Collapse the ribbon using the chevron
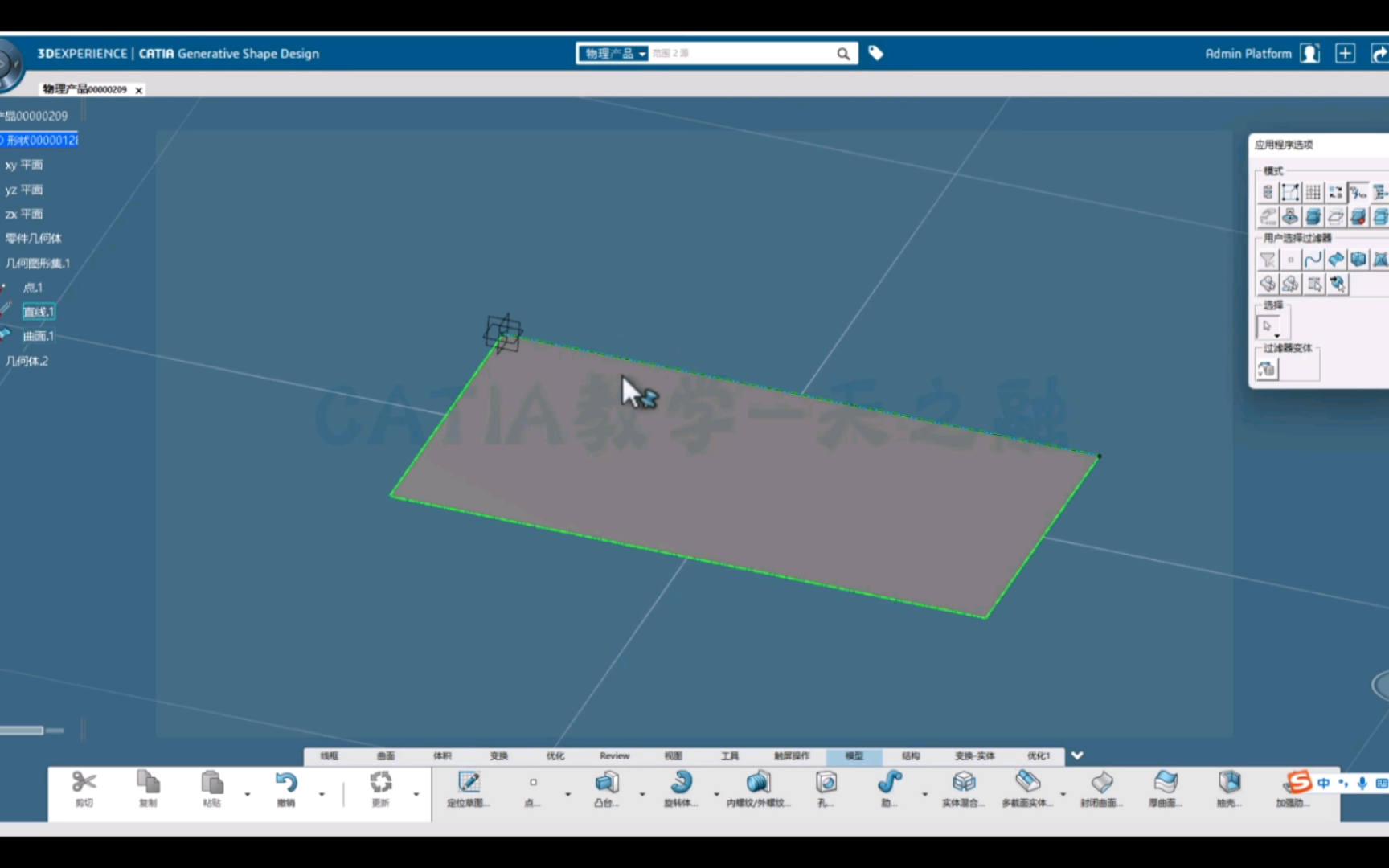Screen dimensions: 1389x868 tap(1077, 755)
